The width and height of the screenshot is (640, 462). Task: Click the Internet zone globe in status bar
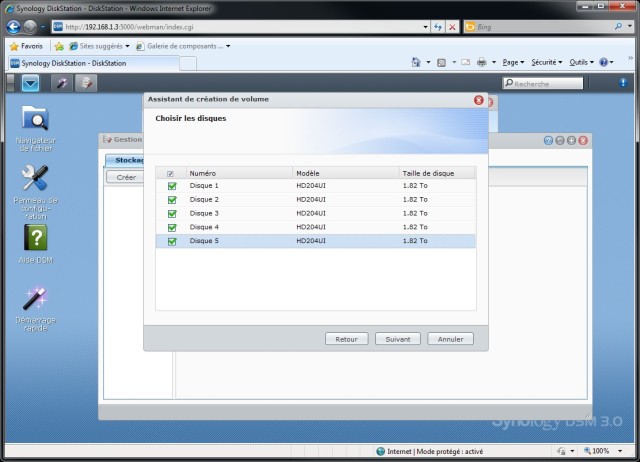coord(380,451)
